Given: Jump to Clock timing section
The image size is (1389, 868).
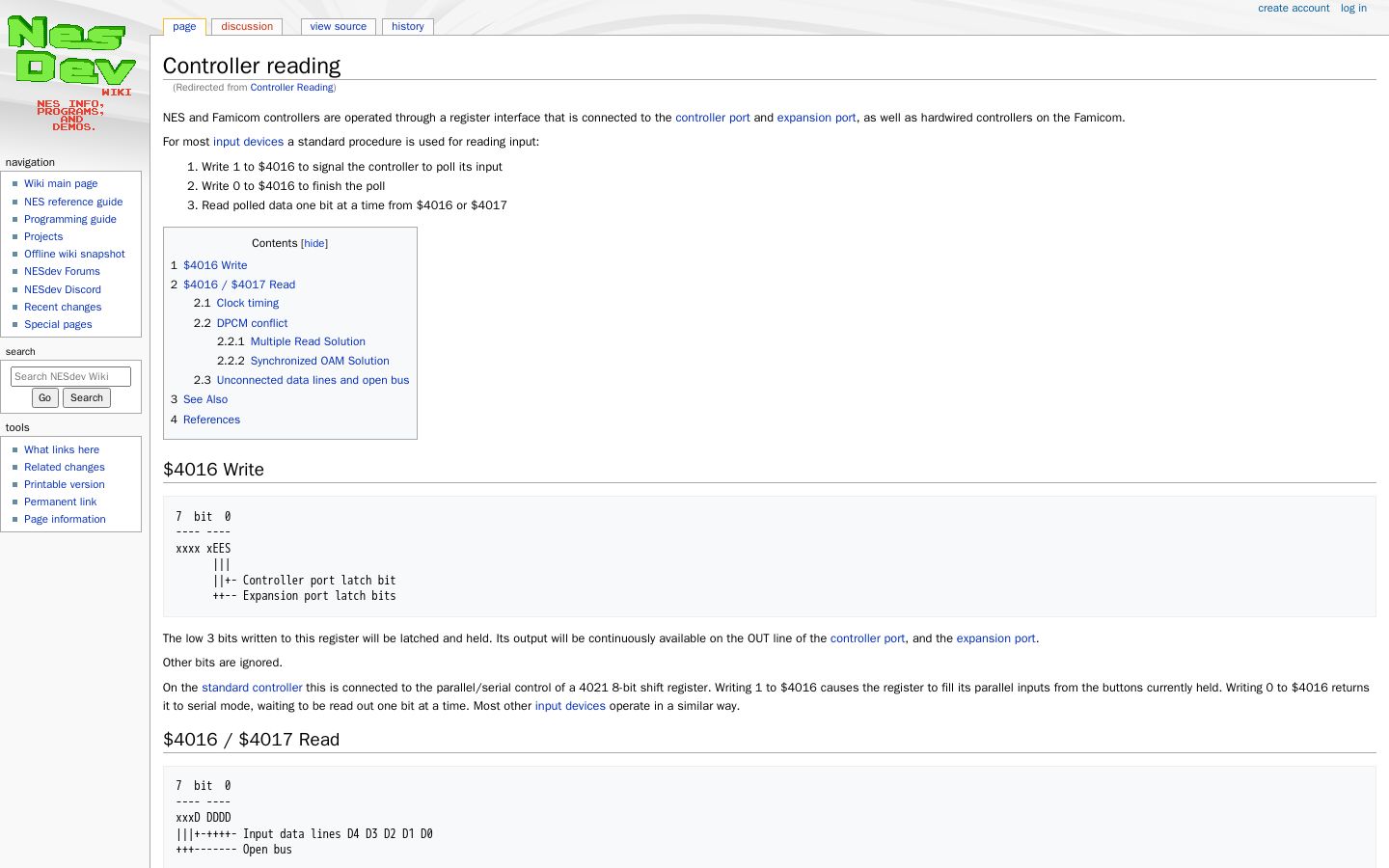Looking at the screenshot, I should 248,303.
